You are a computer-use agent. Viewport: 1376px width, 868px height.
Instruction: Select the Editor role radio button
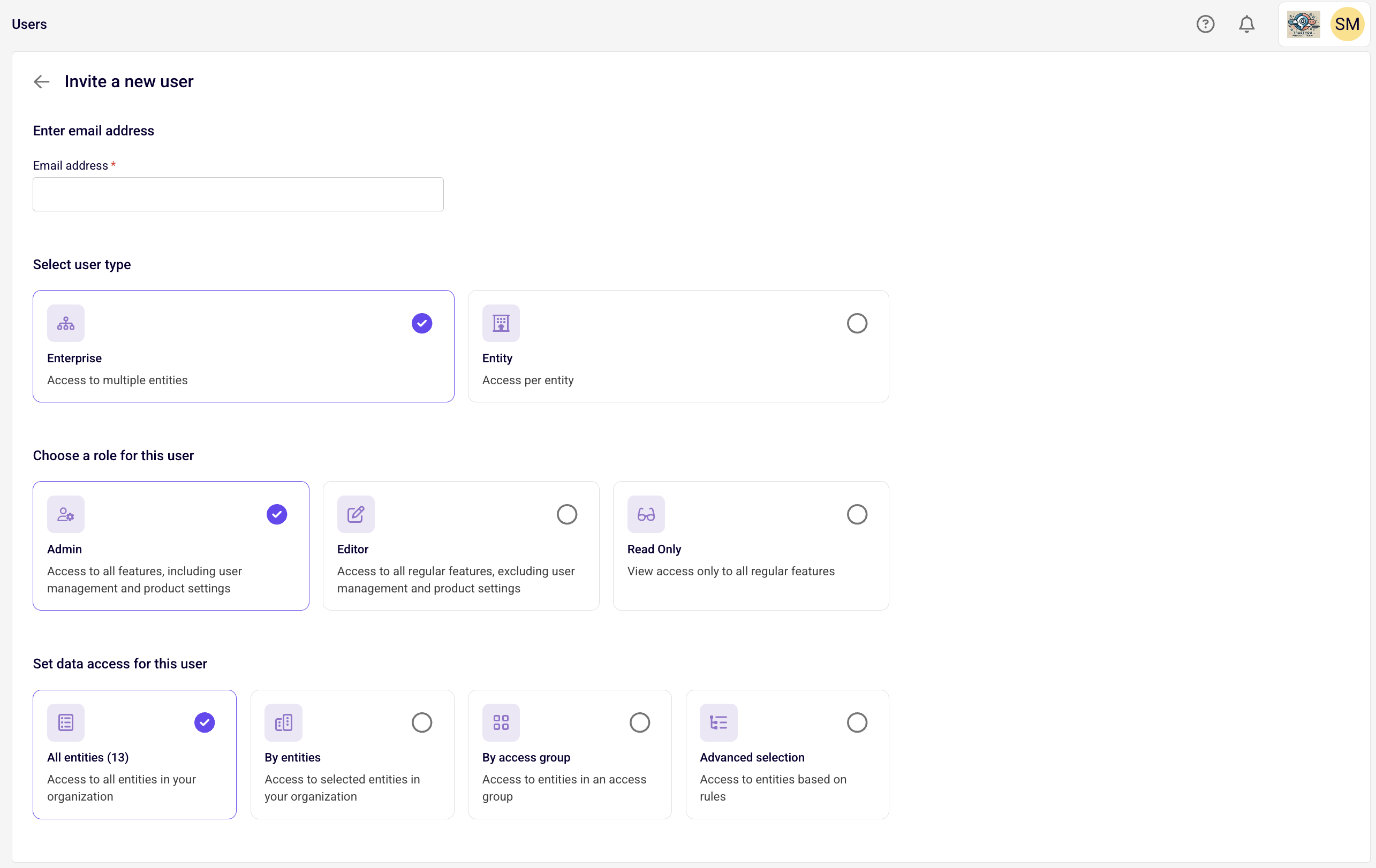click(x=566, y=514)
